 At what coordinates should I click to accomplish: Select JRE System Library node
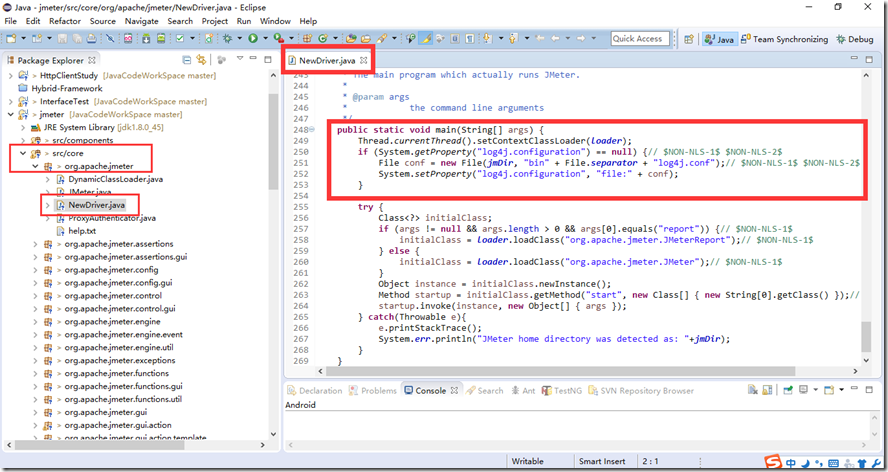[x=97, y=127]
